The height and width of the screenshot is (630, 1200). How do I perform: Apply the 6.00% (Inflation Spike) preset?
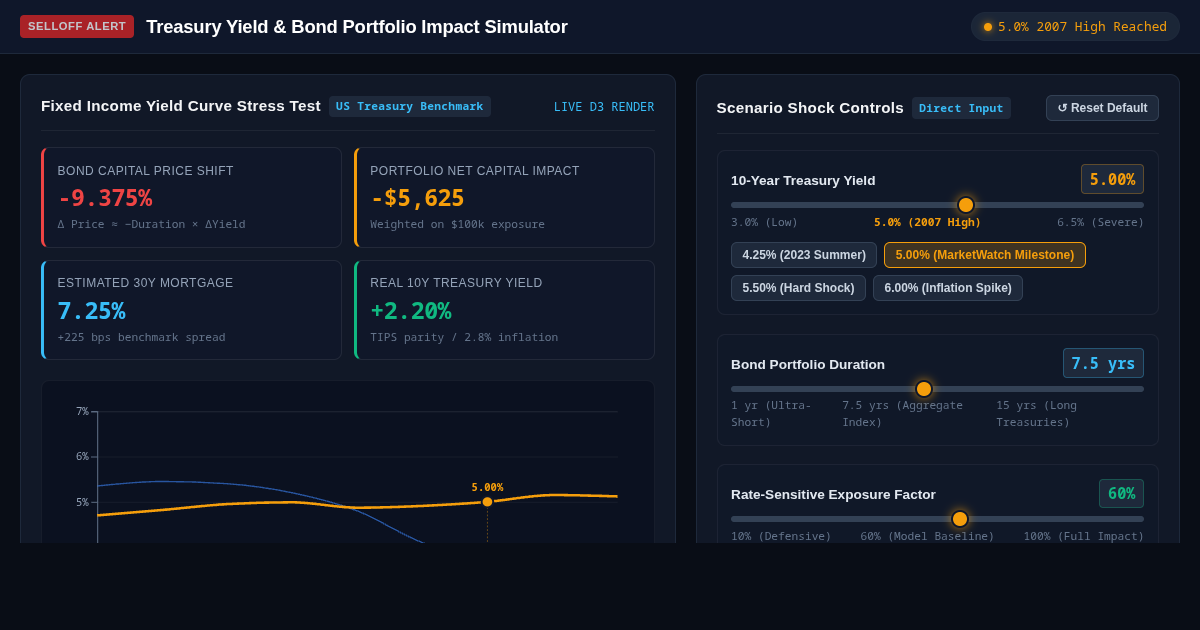[948, 288]
